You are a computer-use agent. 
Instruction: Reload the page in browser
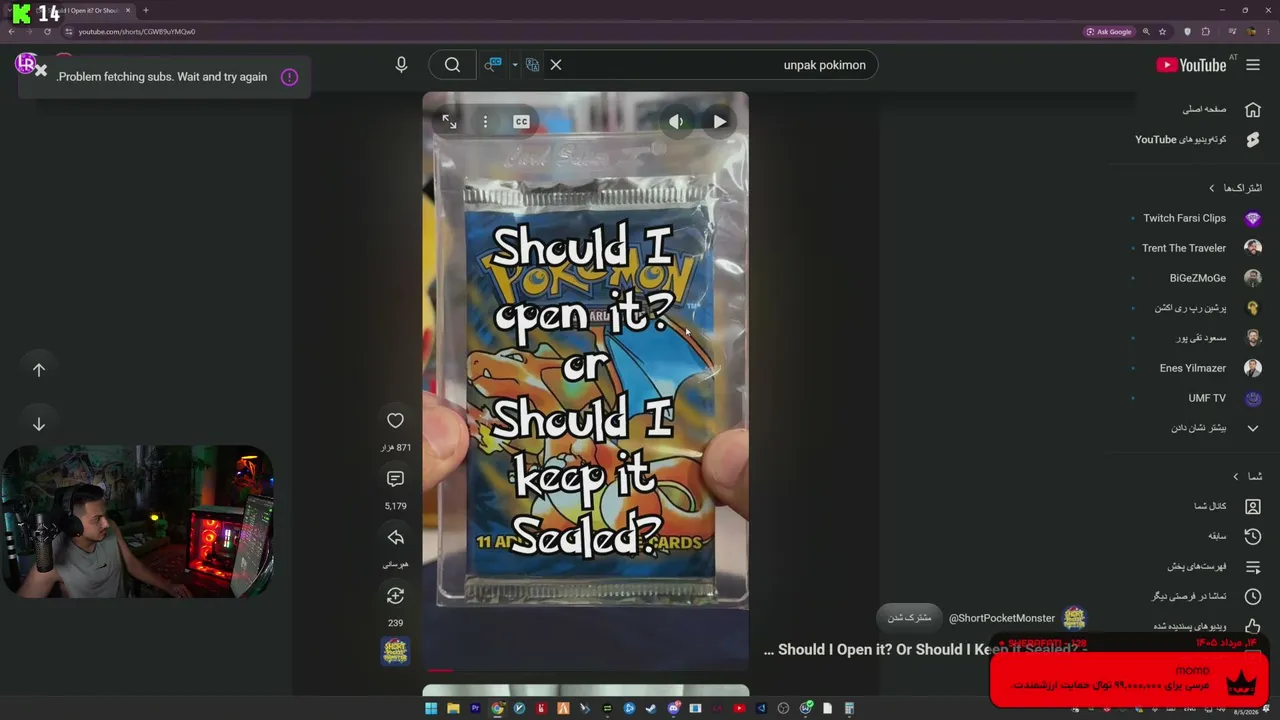click(47, 31)
